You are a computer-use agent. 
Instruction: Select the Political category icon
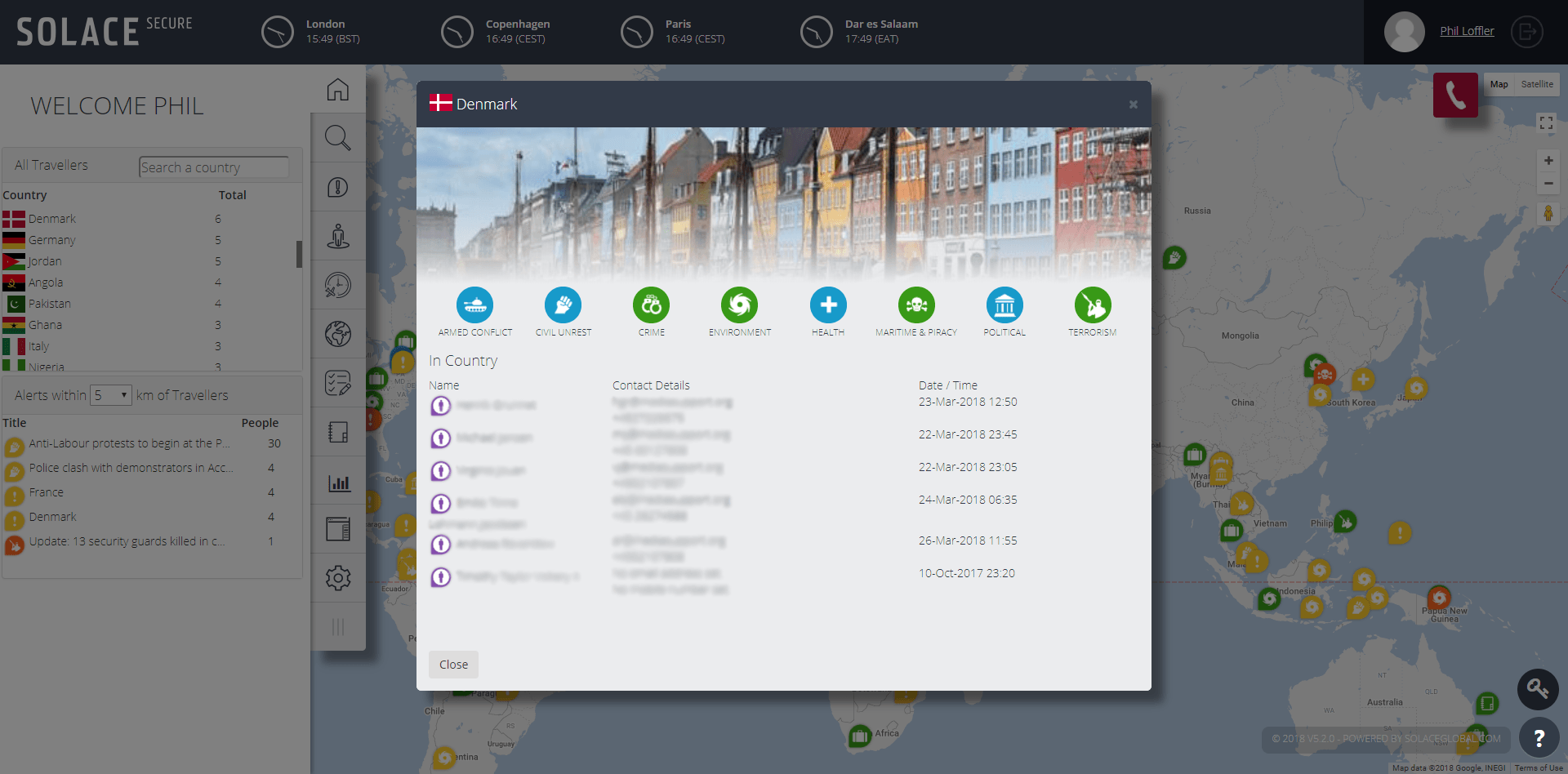point(1004,305)
